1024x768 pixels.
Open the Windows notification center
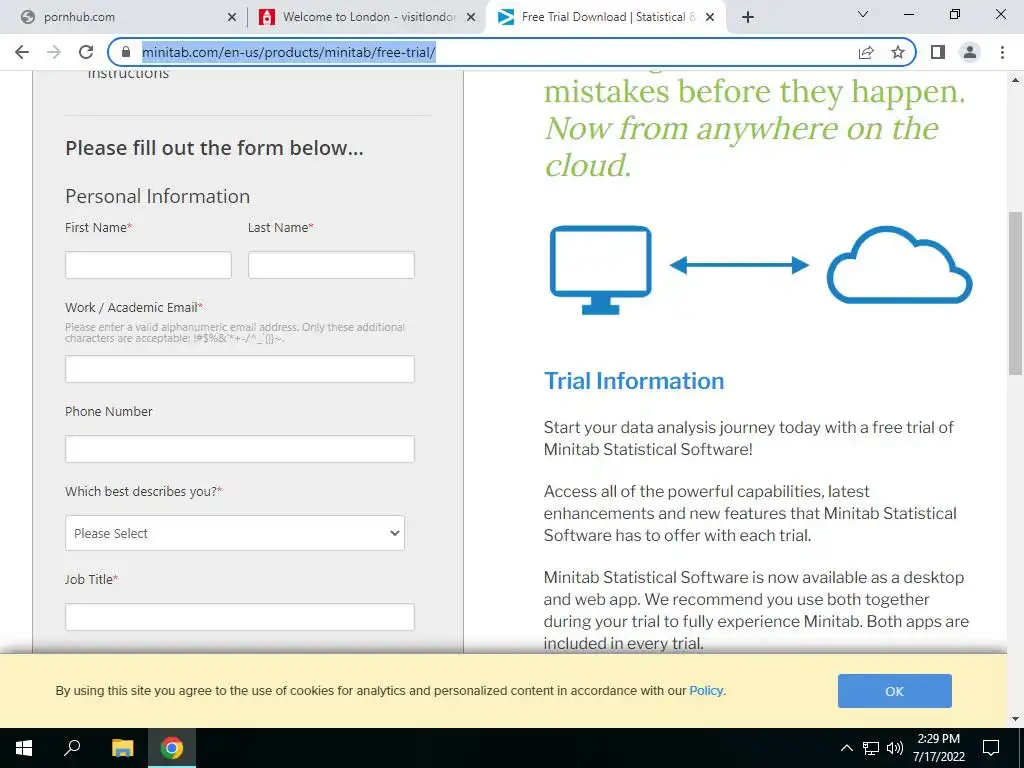[x=991, y=748]
